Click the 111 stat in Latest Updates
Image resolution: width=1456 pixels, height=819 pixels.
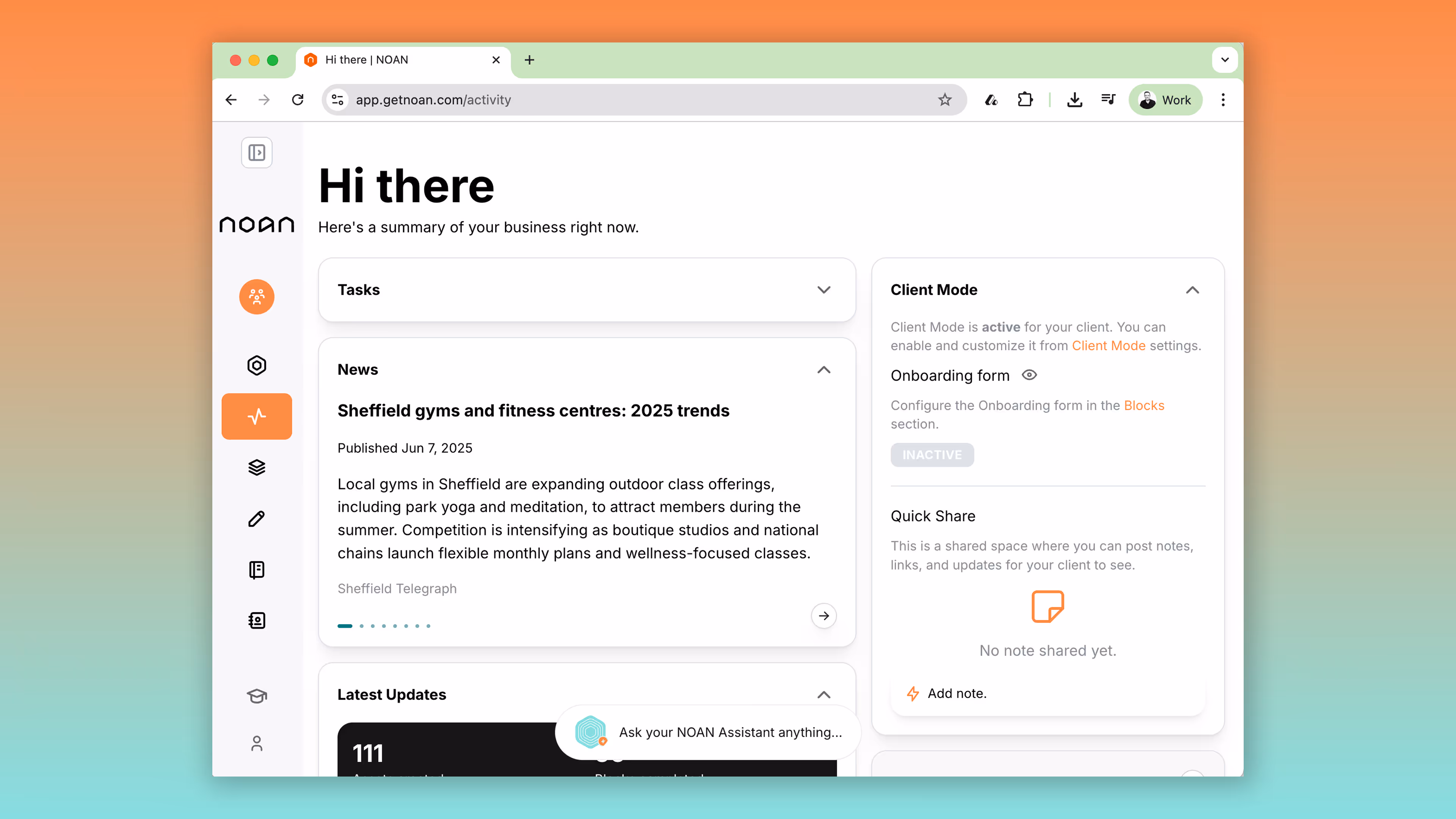pos(368,753)
